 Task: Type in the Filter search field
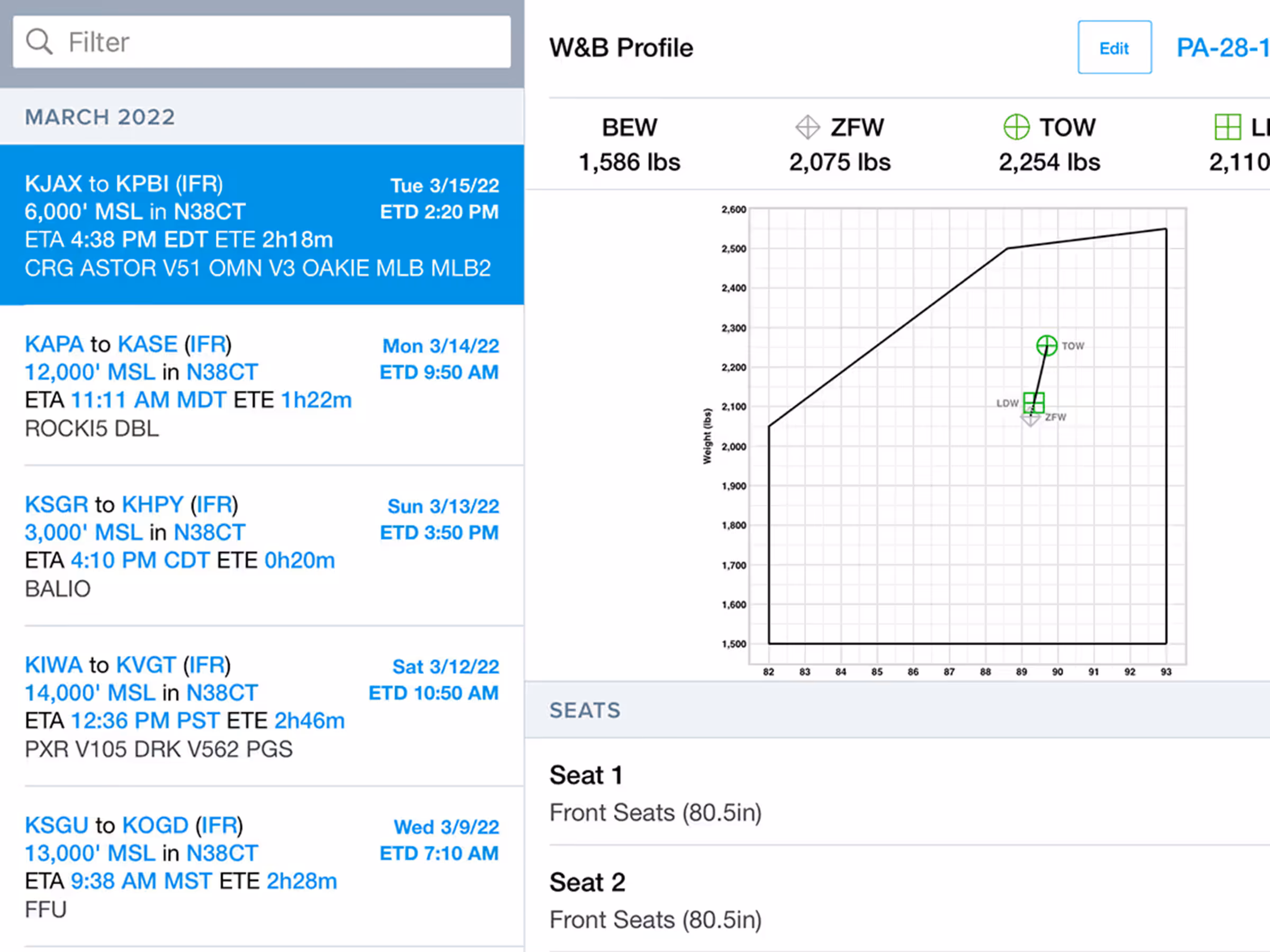(x=287, y=42)
